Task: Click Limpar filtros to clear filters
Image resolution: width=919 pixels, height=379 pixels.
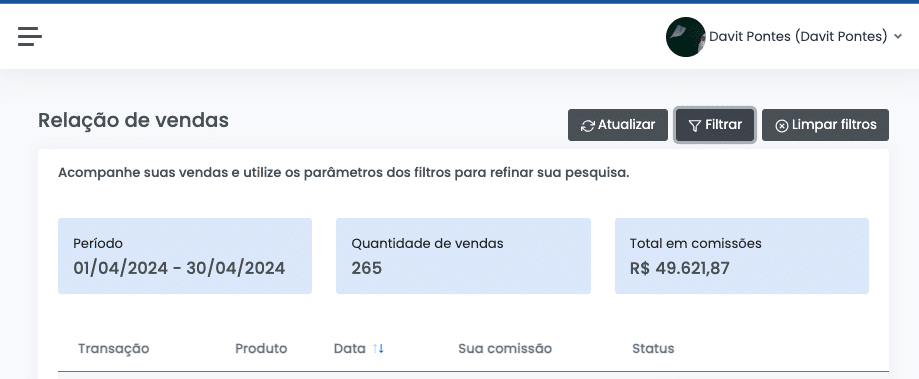Action: tap(825, 125)
